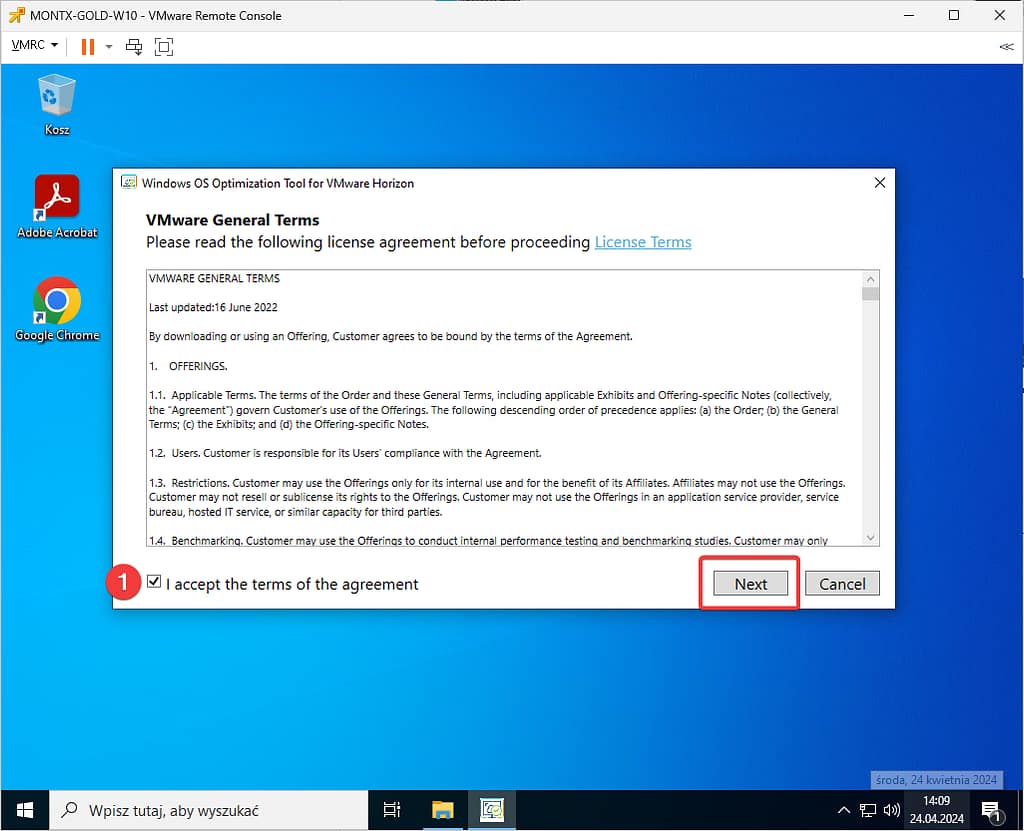Pause the virtual machine with the orange button

coord(88,46)
